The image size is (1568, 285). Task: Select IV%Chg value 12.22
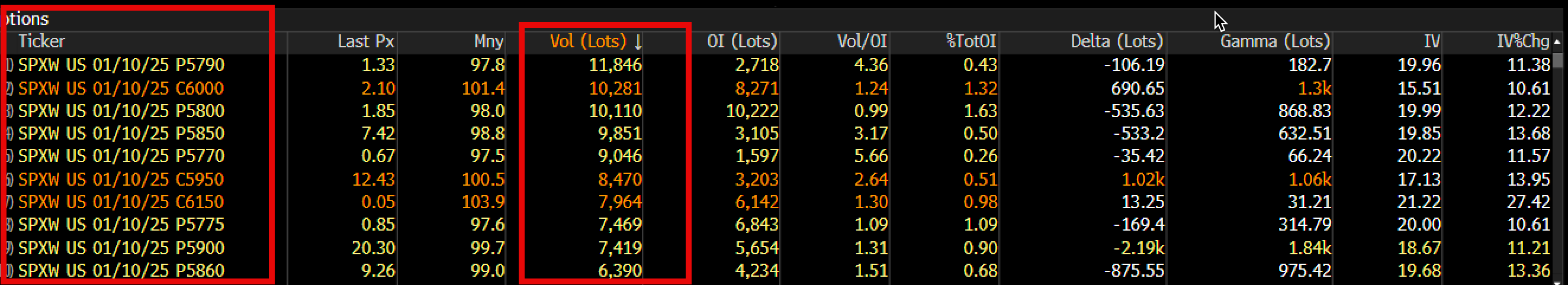tap(1528, 111)
